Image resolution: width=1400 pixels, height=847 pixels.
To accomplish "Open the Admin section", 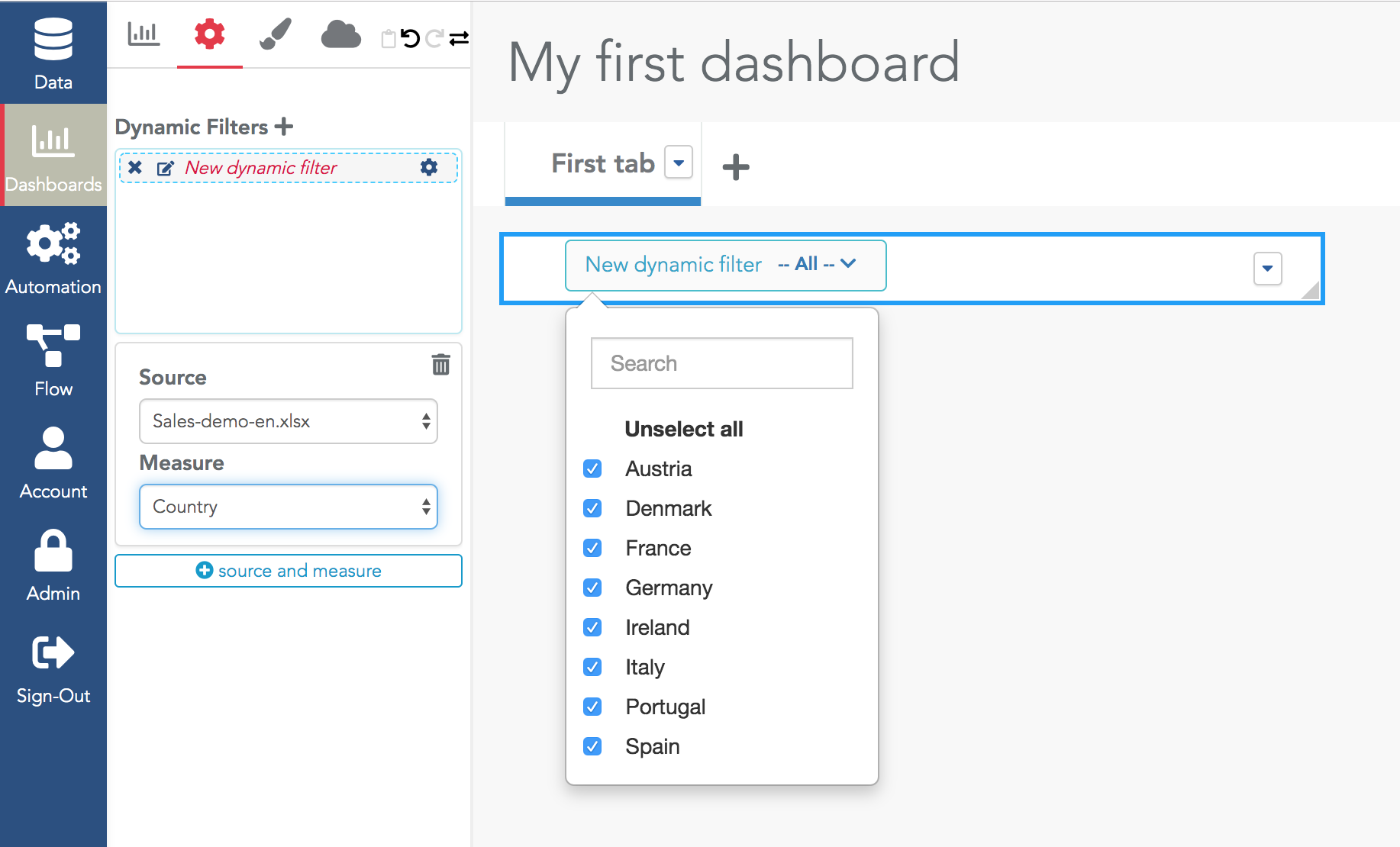I will tap(53, 565).
